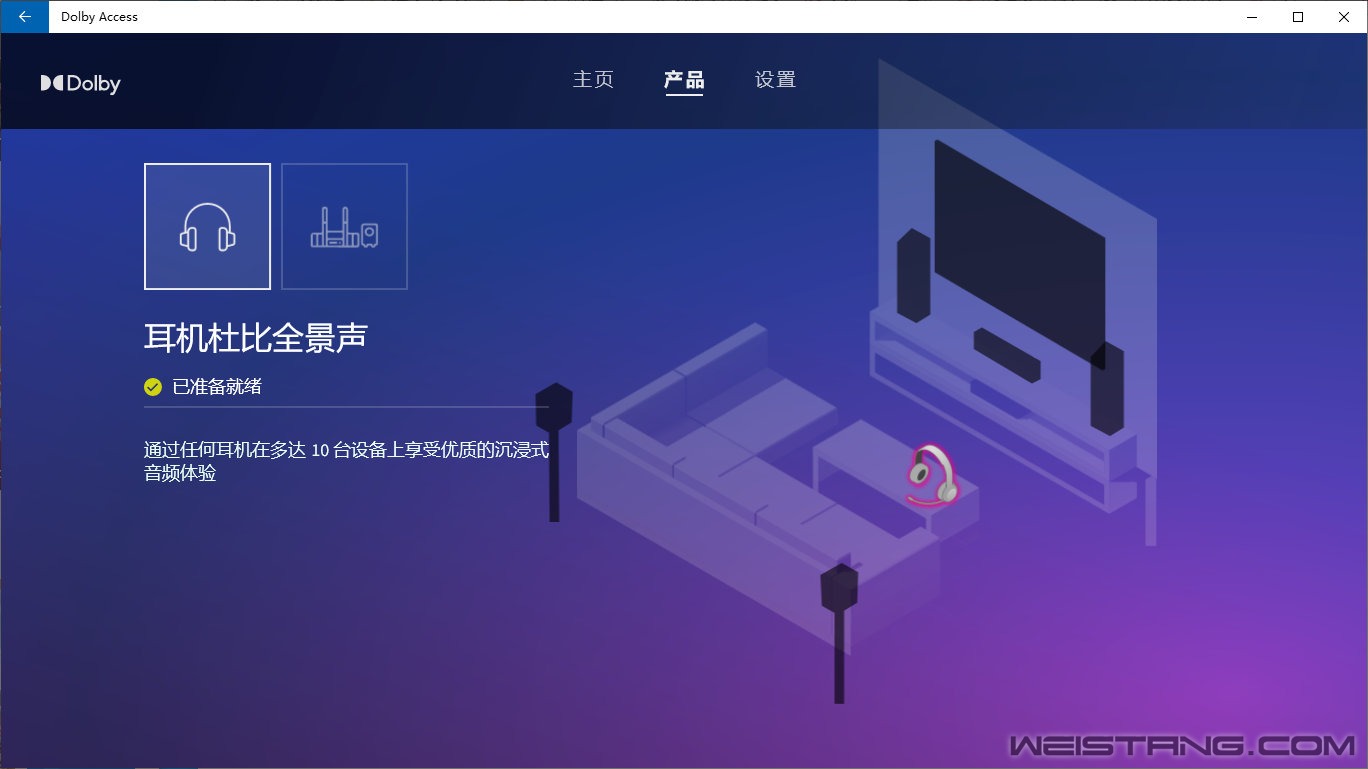The image size is (1368, 769).
Task: Click the Dolby Access window title
Action: (x=99, y=16)
